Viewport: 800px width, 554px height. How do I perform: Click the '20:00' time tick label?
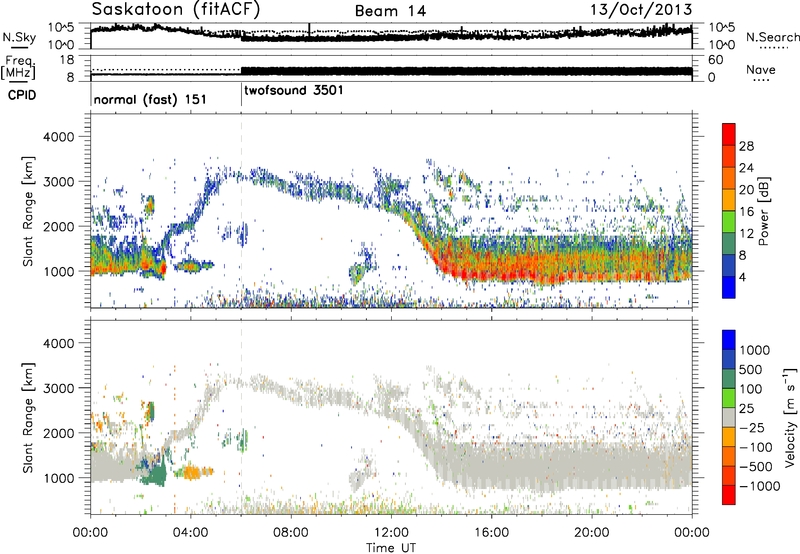(591, 533)
